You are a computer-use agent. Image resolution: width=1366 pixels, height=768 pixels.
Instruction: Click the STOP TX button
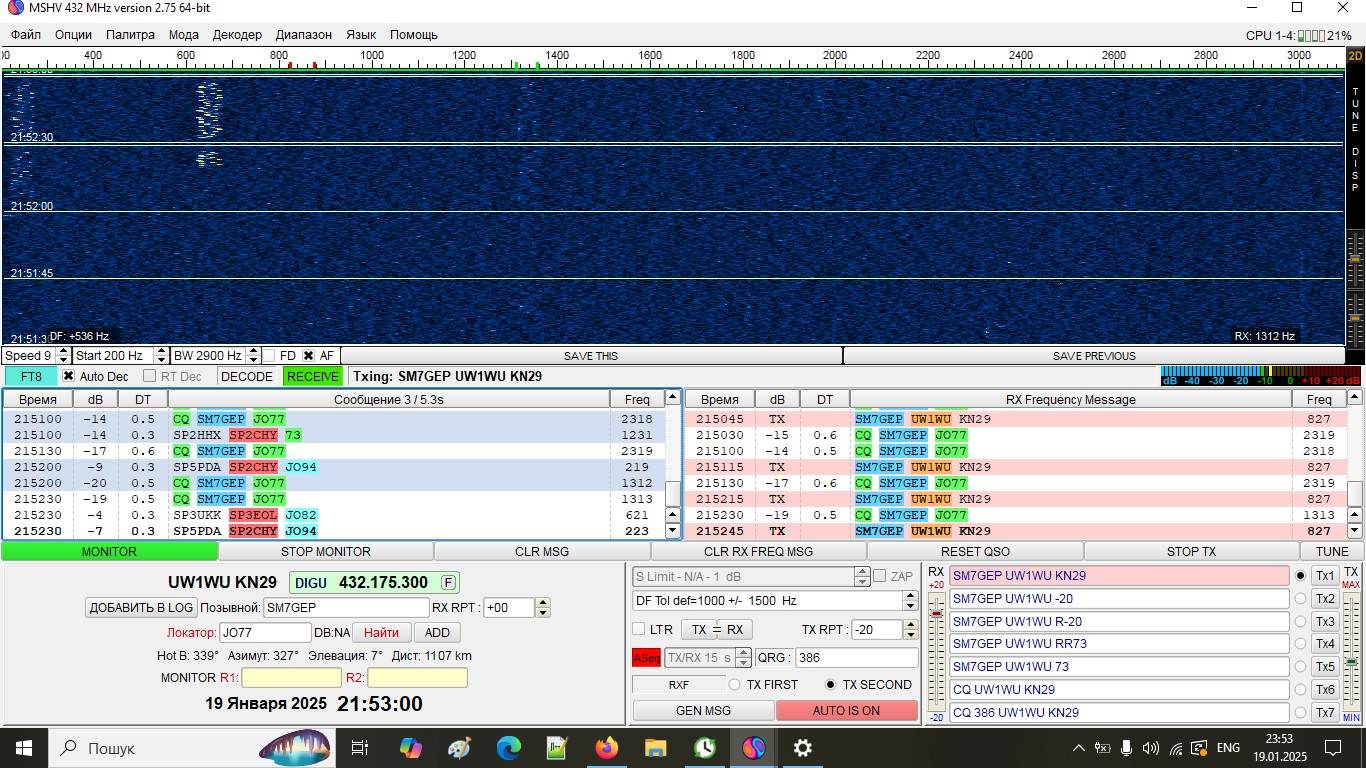(x=1191, y=551)
